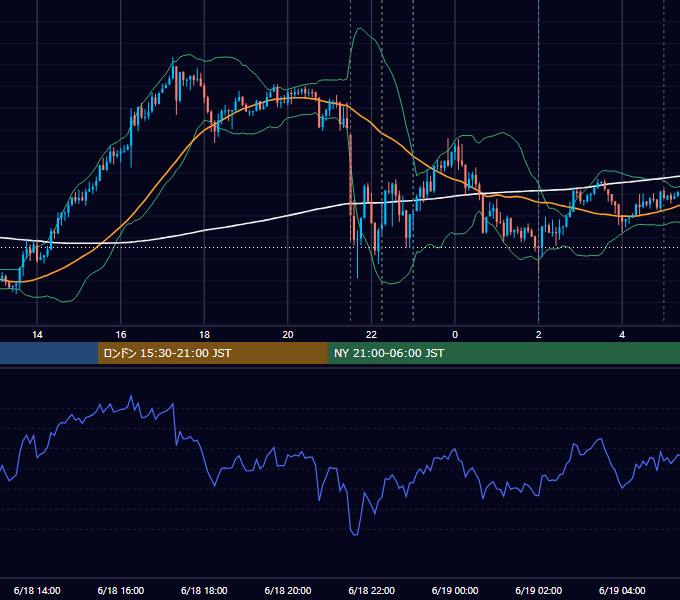
Task: Click the 6/18 20:00 date label
Action: coord(288,590)
